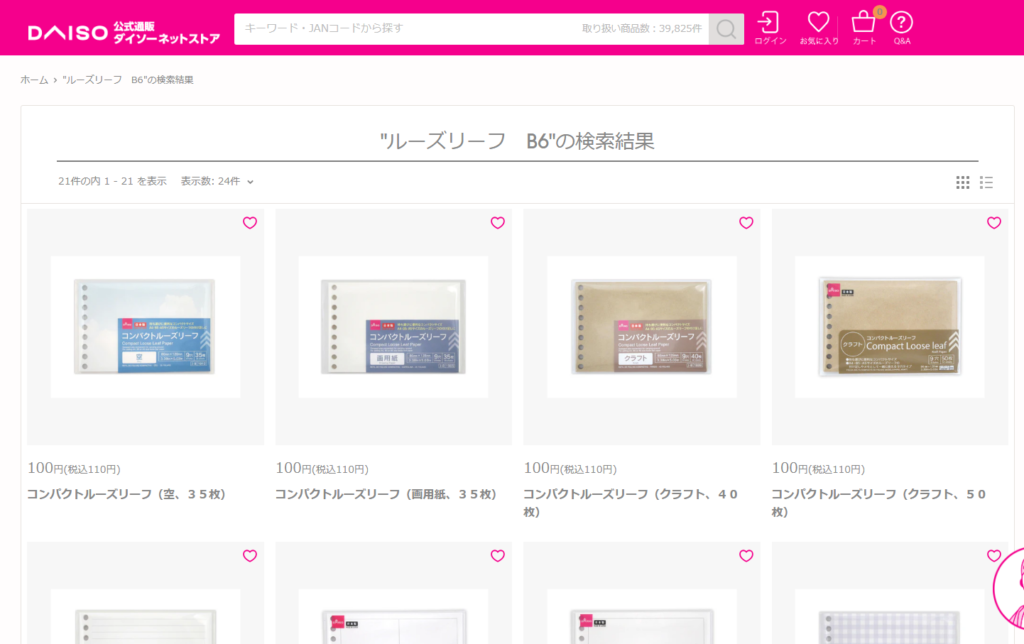
Task: Open the お気に入り favorites in the header
Action: click(819, 28)
